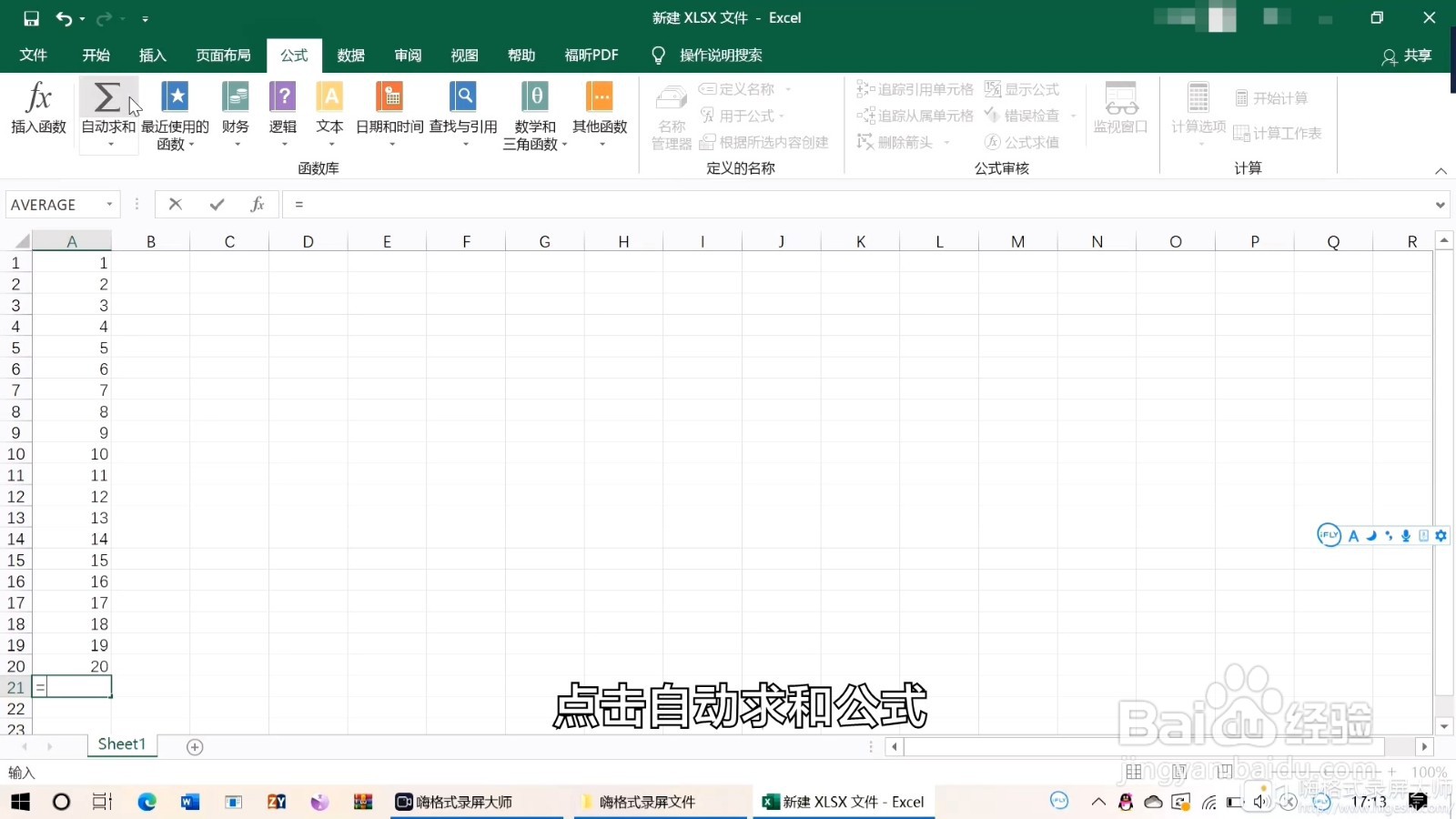Screen dimensions: 1456x819
Task: Toggle 追踪引用单元格 (Trace Precedents)
Action: 914,88
